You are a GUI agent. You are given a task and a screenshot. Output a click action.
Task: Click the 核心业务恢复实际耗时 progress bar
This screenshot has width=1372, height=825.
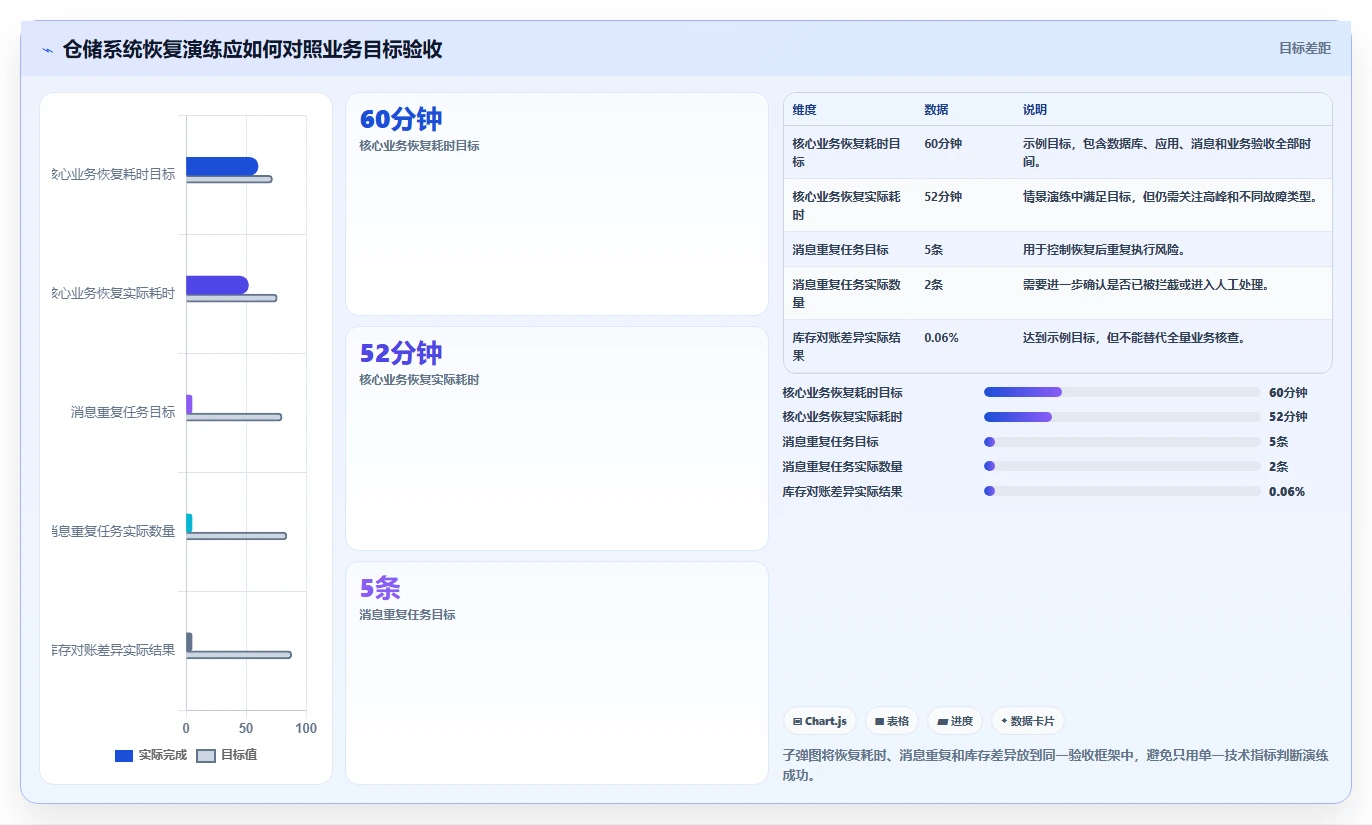pos(1122,417)
